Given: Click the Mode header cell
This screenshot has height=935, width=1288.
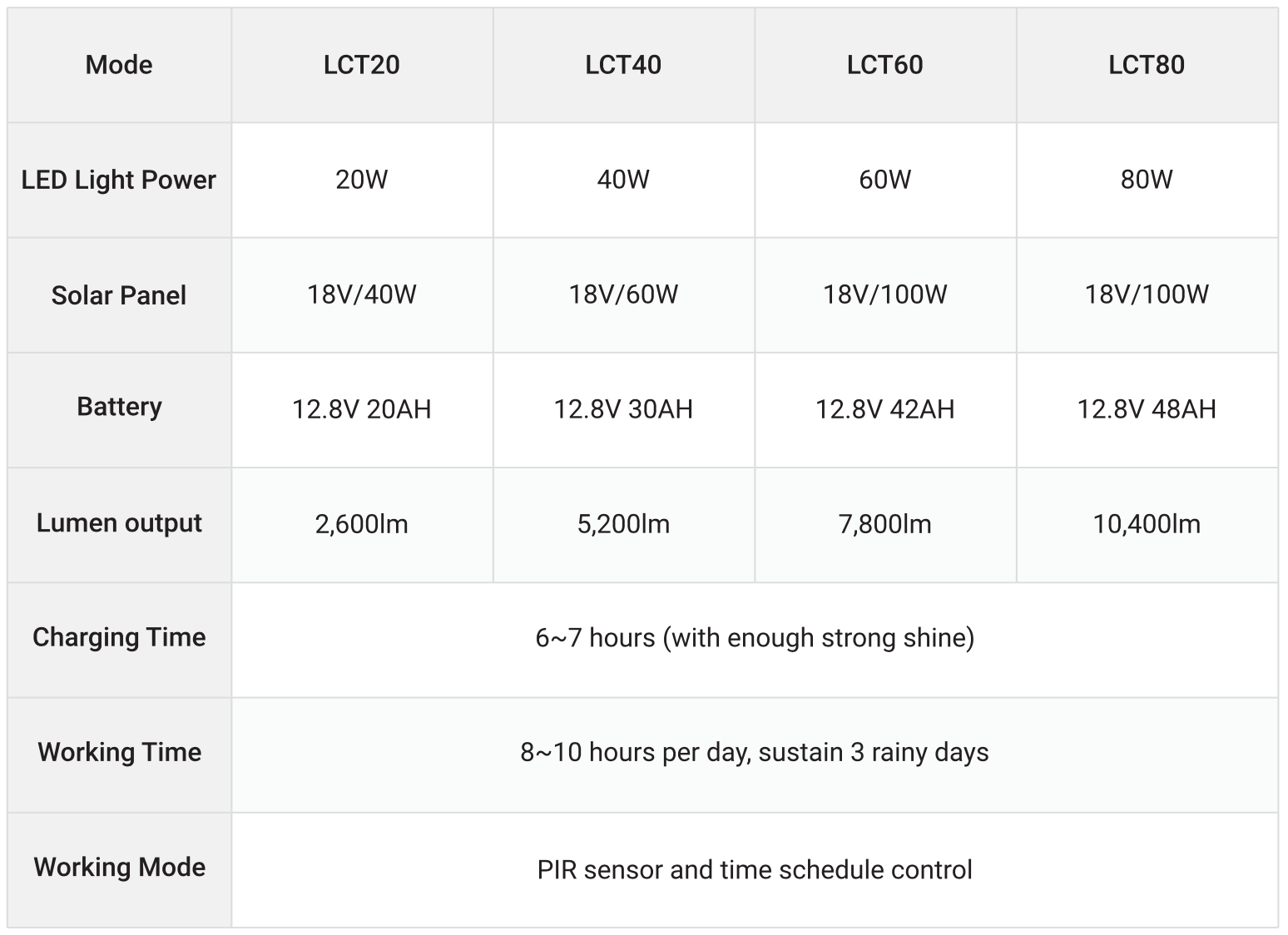Looking at the screenshot, I should click(119, 65).
